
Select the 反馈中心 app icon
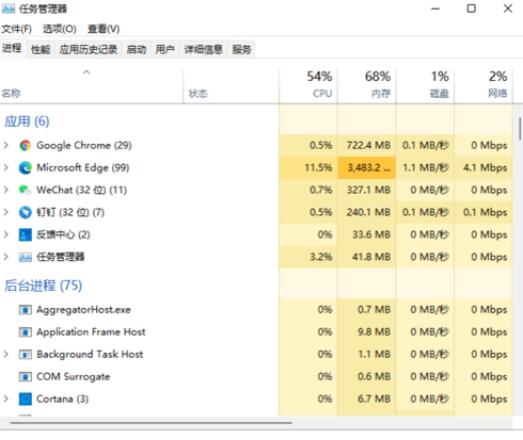pos(25,235)
